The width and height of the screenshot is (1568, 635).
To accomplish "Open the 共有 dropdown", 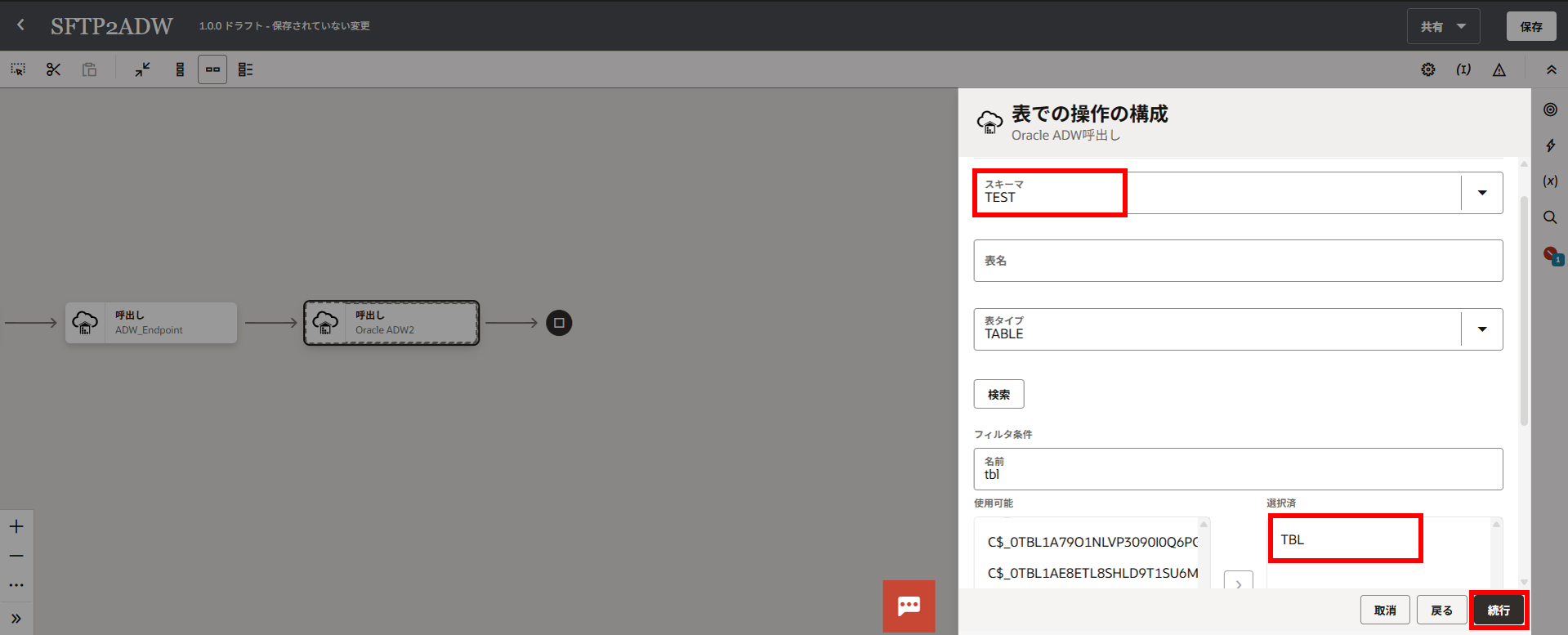I will pyautogui.click(x=1443, y=27).
